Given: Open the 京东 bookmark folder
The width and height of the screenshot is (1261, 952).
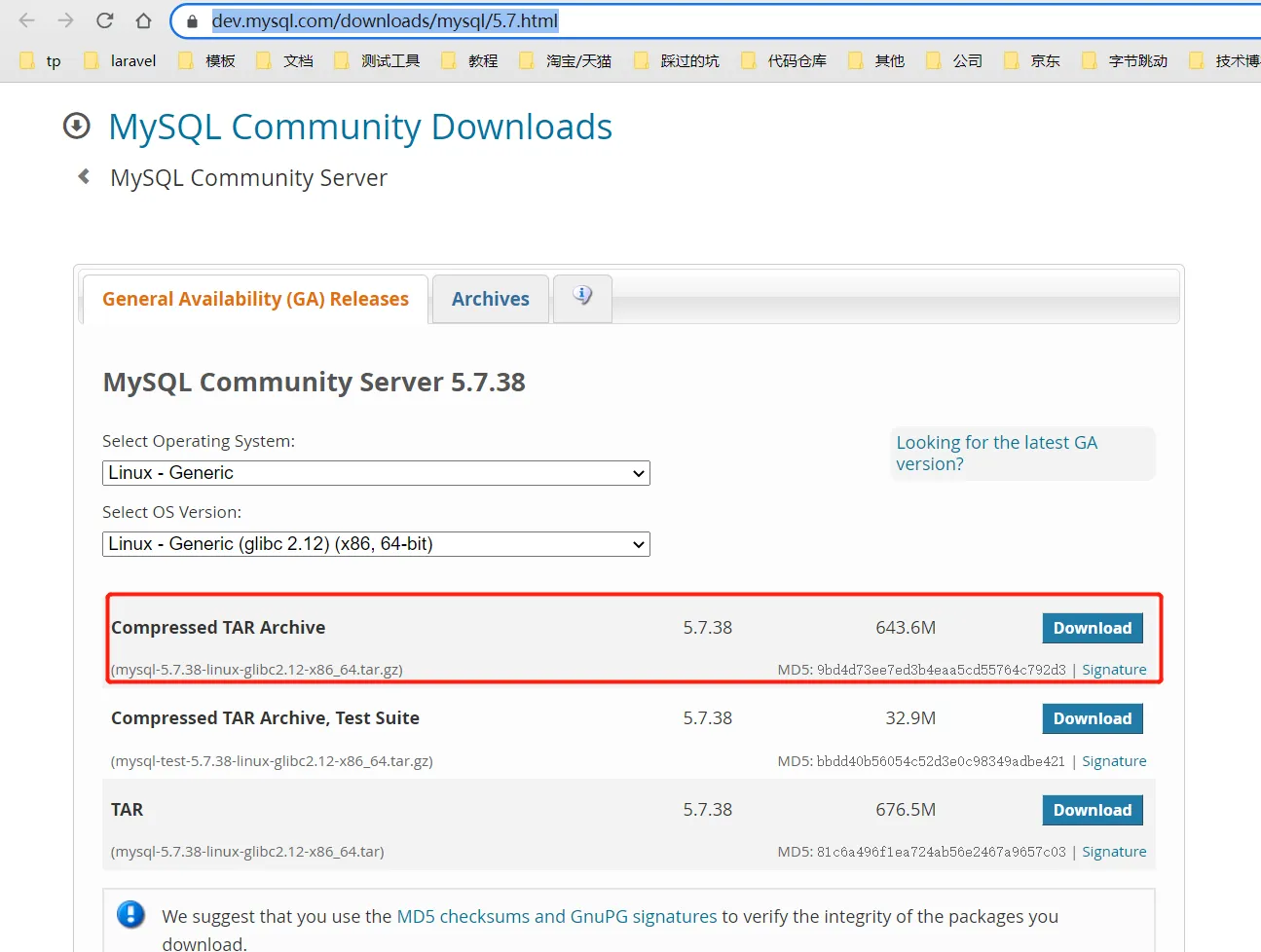Looking at the screenshot, I should click(1032, 60).
